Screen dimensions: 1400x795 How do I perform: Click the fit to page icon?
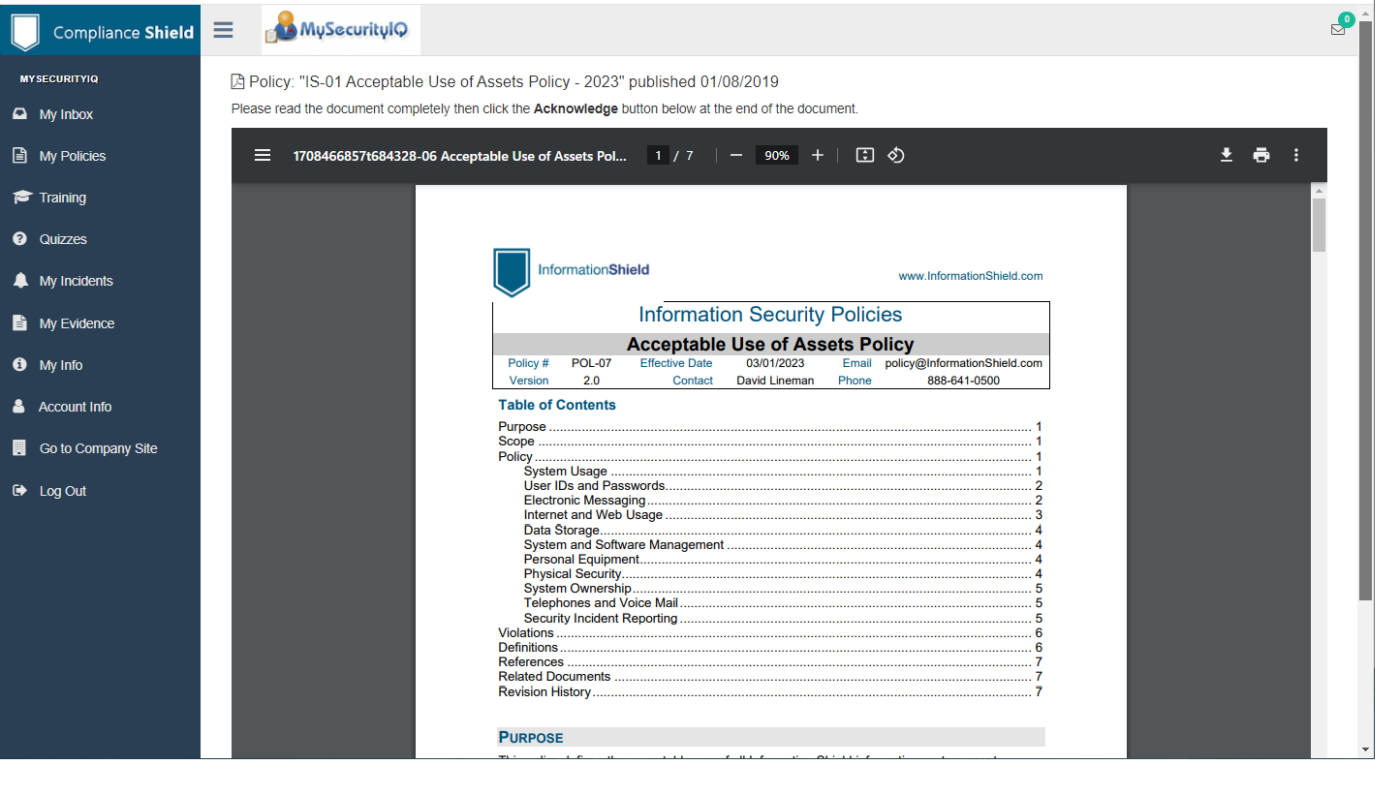click(x=865, y=155)
